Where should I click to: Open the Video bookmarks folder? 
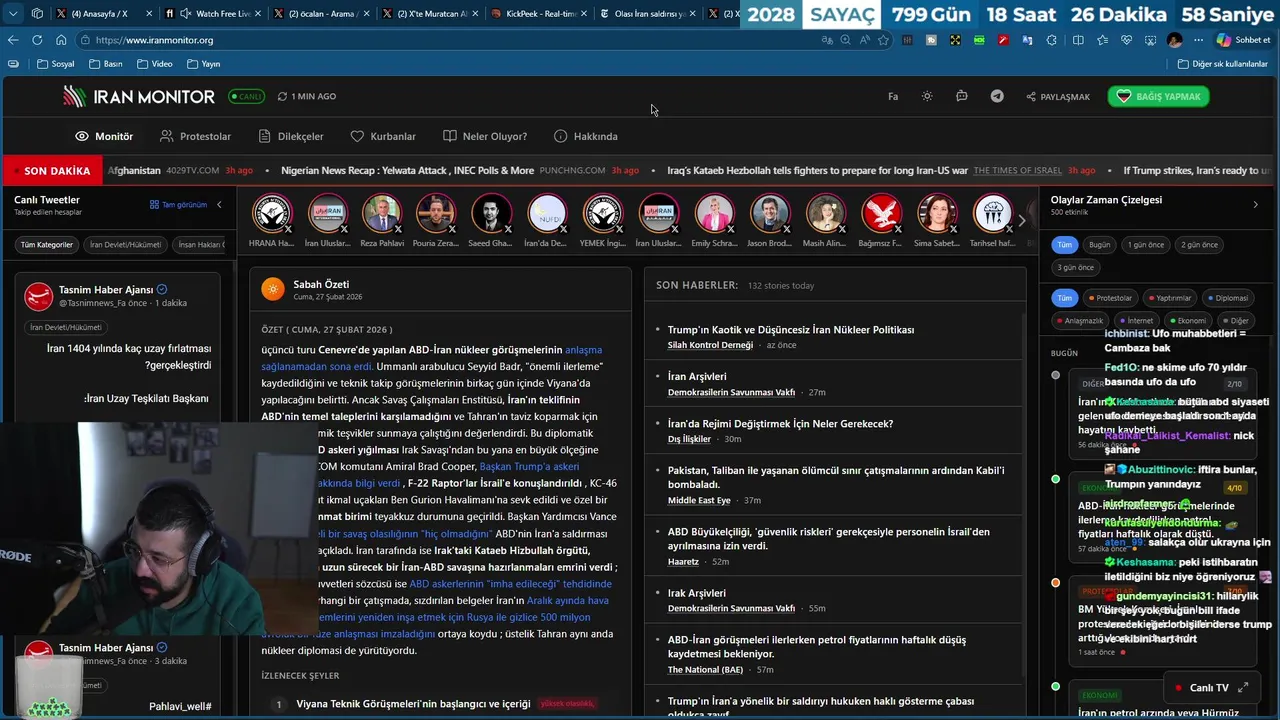(154, 64)
